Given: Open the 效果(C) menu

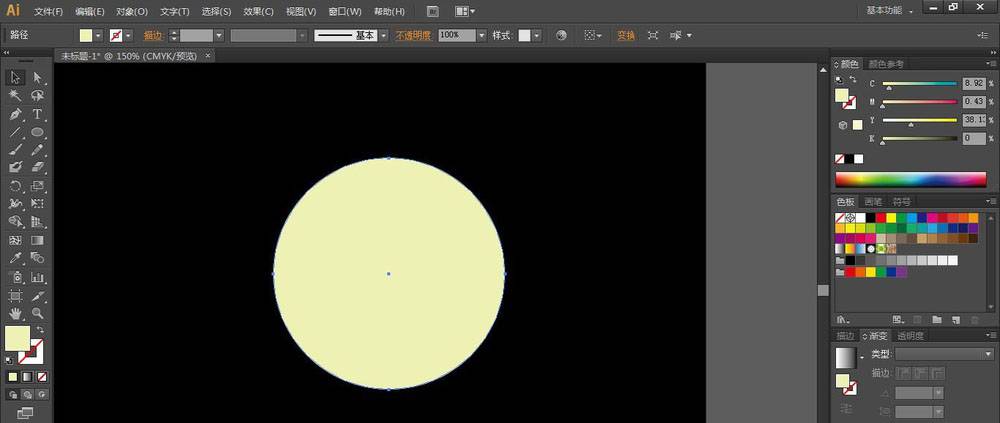Looking at the screenshot, I should pyautogui.click(x=258, y=11).
